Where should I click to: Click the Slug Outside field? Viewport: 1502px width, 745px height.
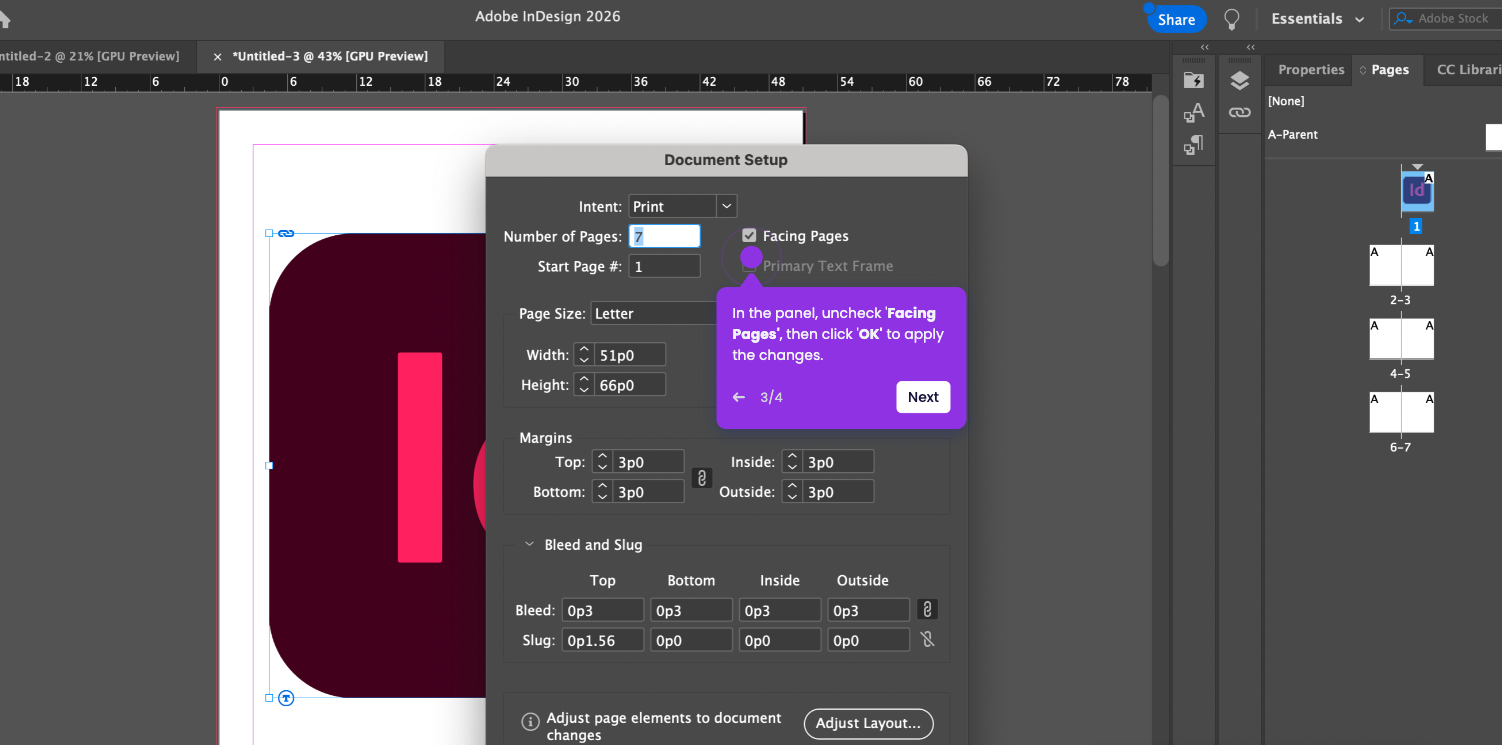click(x=868, y=640)
